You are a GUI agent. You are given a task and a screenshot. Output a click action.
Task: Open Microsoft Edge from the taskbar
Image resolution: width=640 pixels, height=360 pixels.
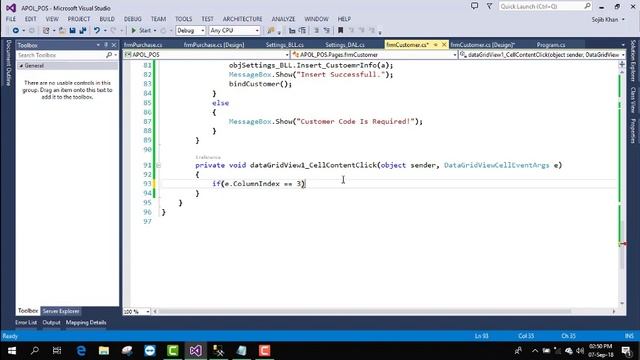click(x=81, y=351)
